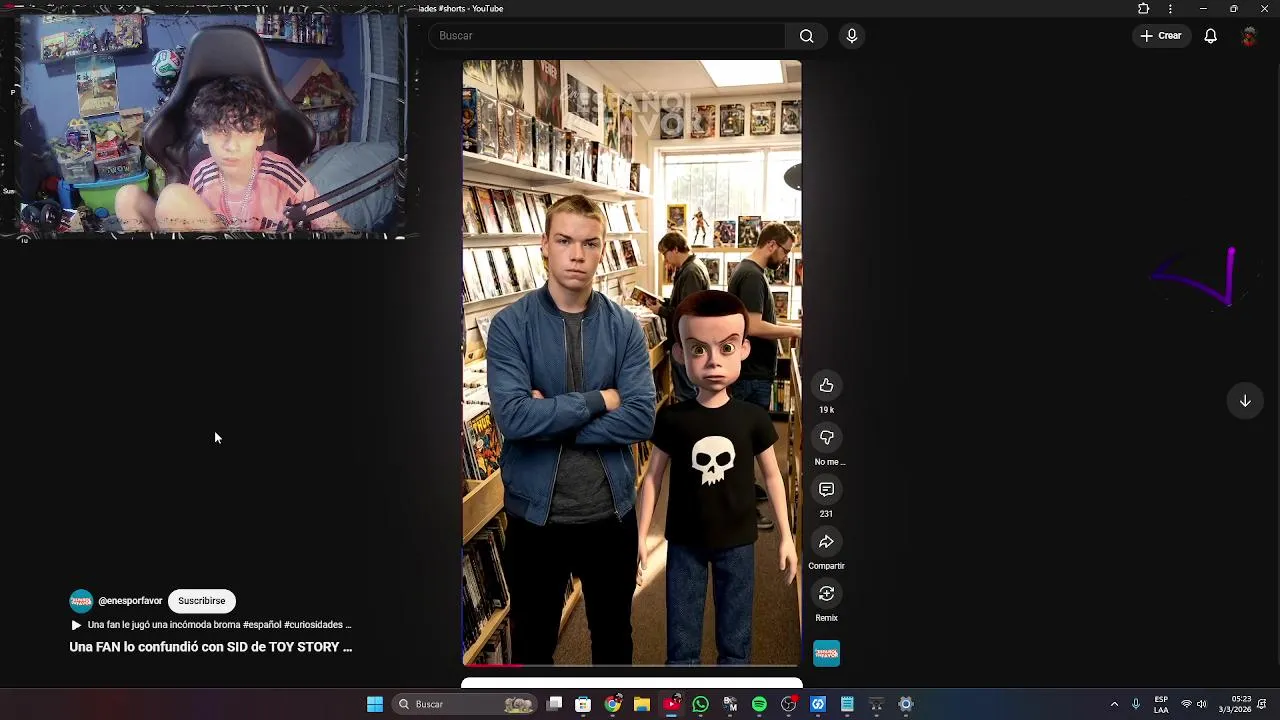Switch to the active YouTube app on taskbar
This screenshot has height=720, width=1280.
[672, 704]
